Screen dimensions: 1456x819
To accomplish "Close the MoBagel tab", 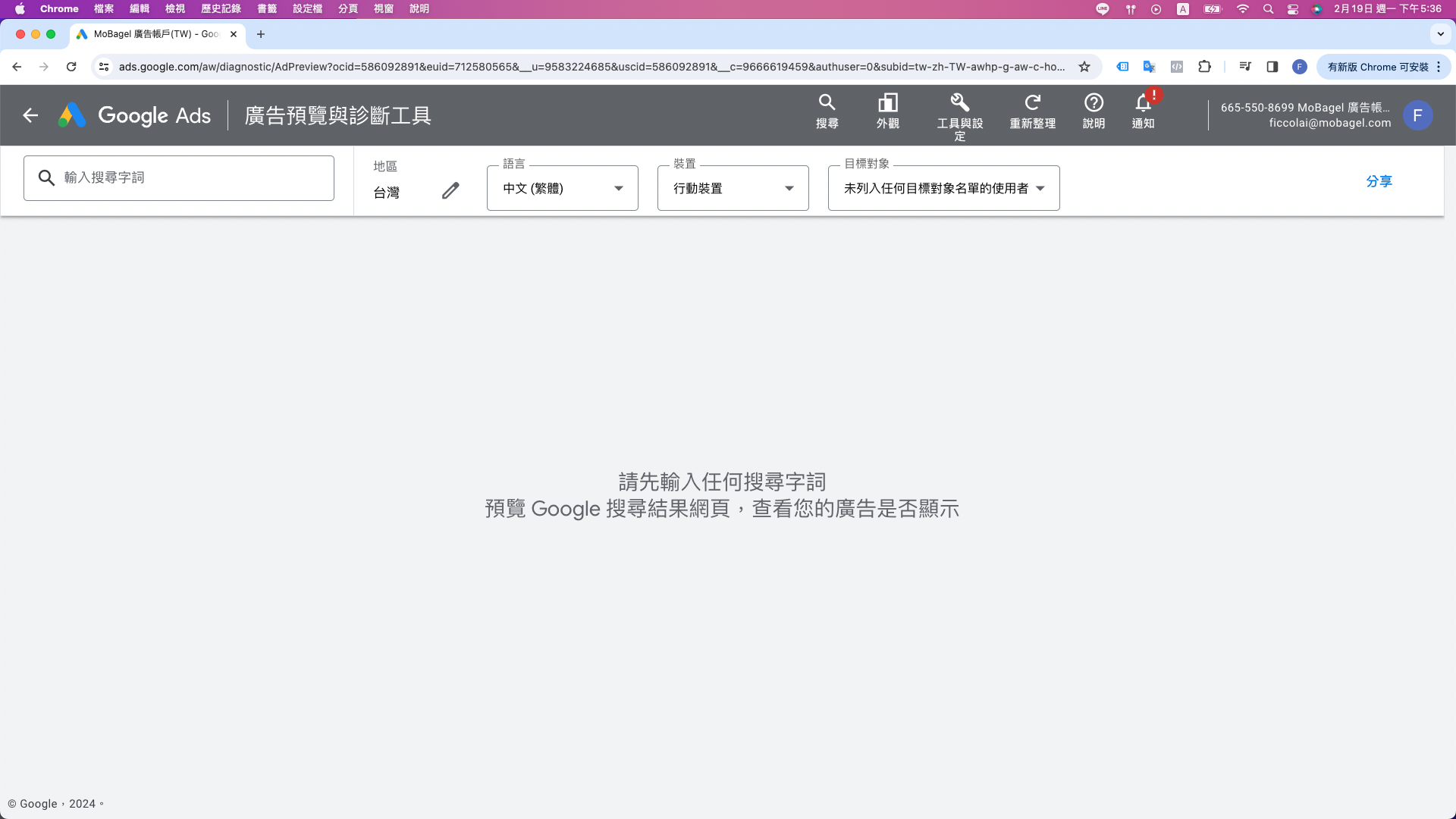I will pos(234,34).
